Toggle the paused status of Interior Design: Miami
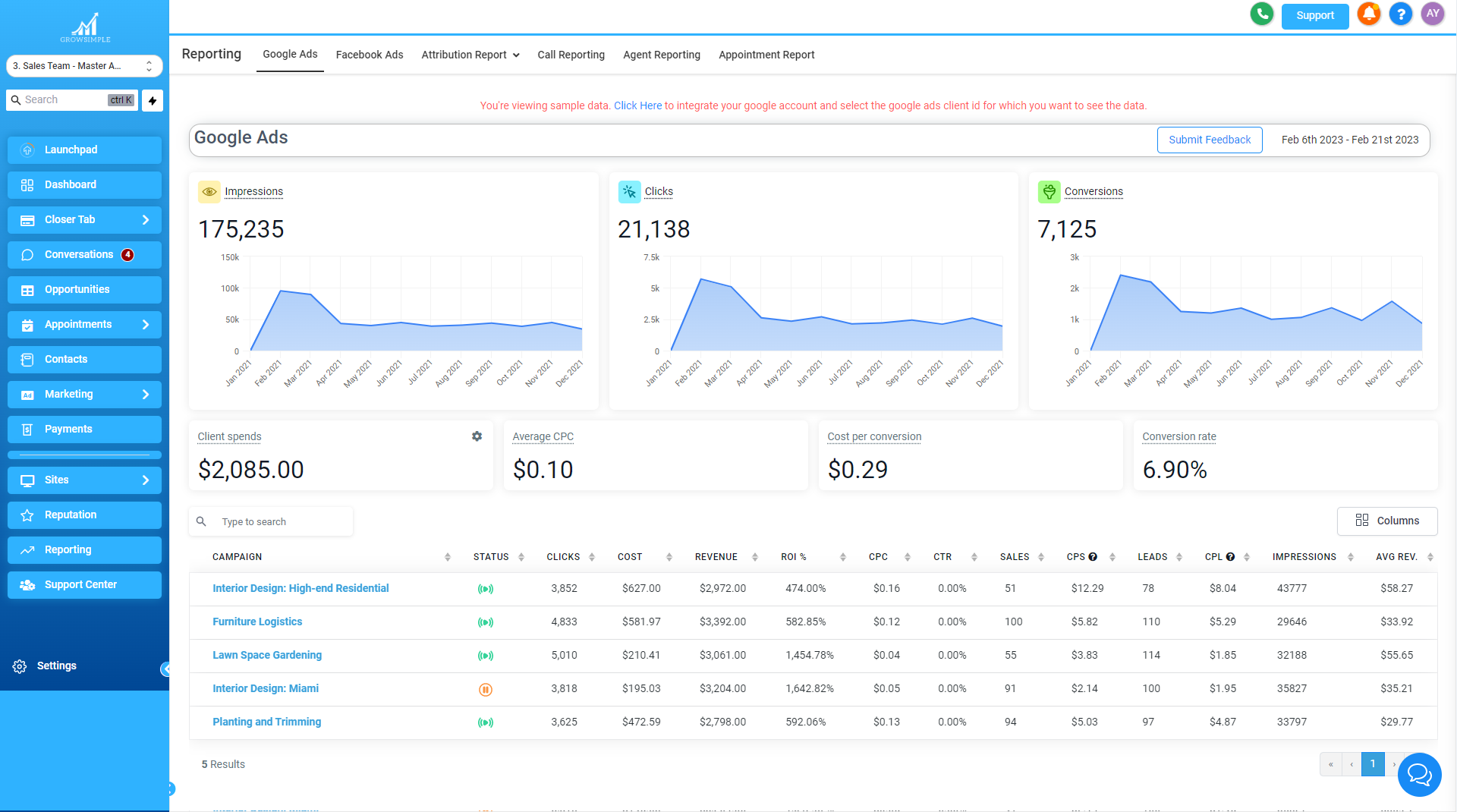The height and width of the screenshot is (812, 1457). 486,689
